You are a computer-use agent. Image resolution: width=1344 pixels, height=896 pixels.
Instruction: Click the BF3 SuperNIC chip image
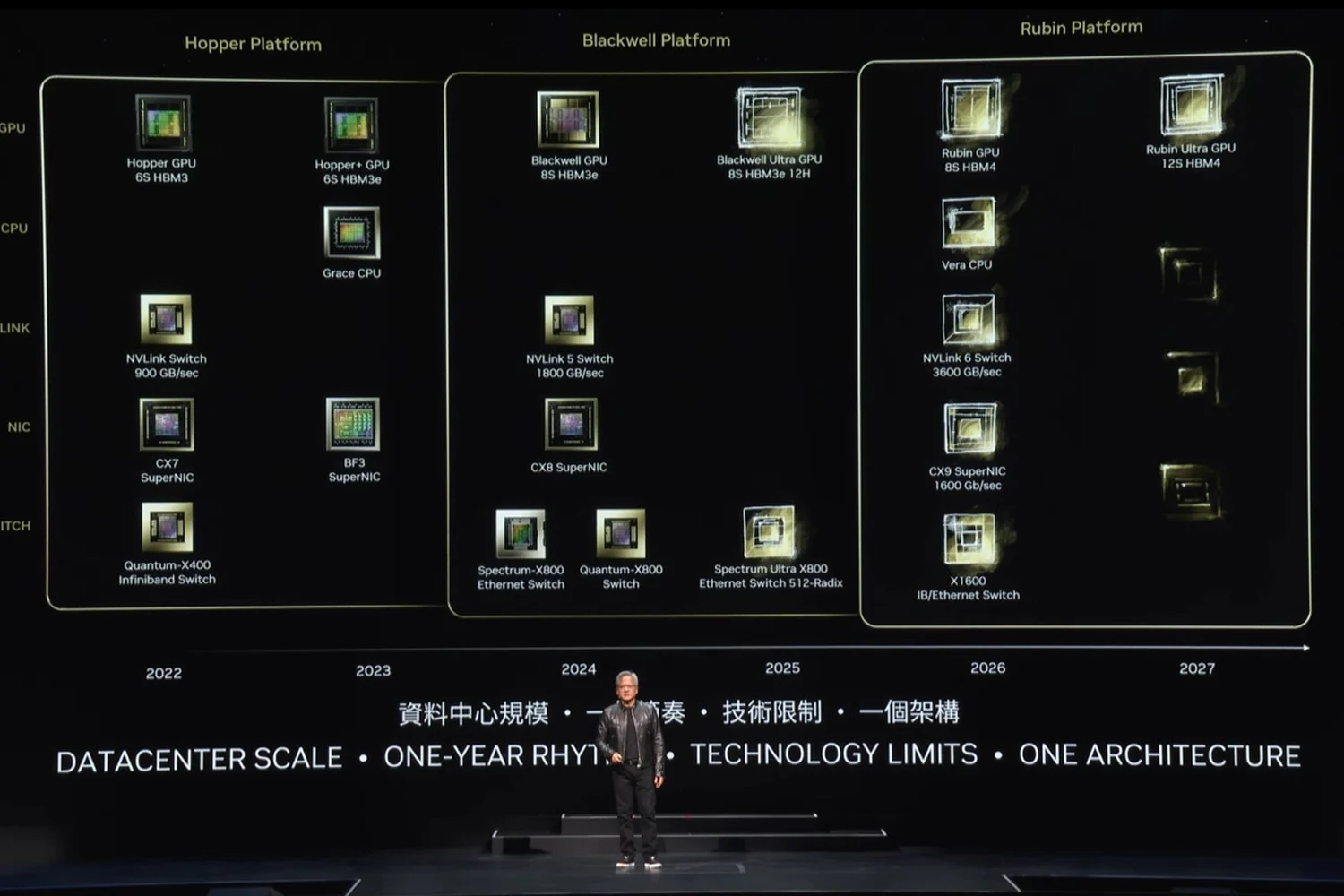[353, 424]
